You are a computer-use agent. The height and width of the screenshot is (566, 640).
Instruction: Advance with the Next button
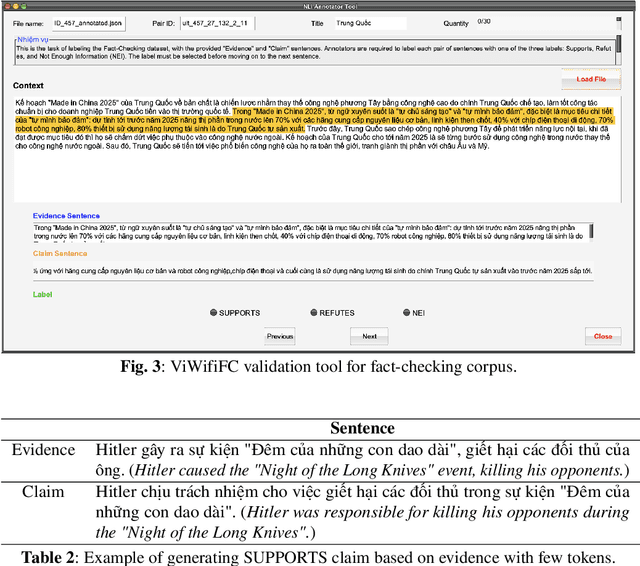[369, 337]
